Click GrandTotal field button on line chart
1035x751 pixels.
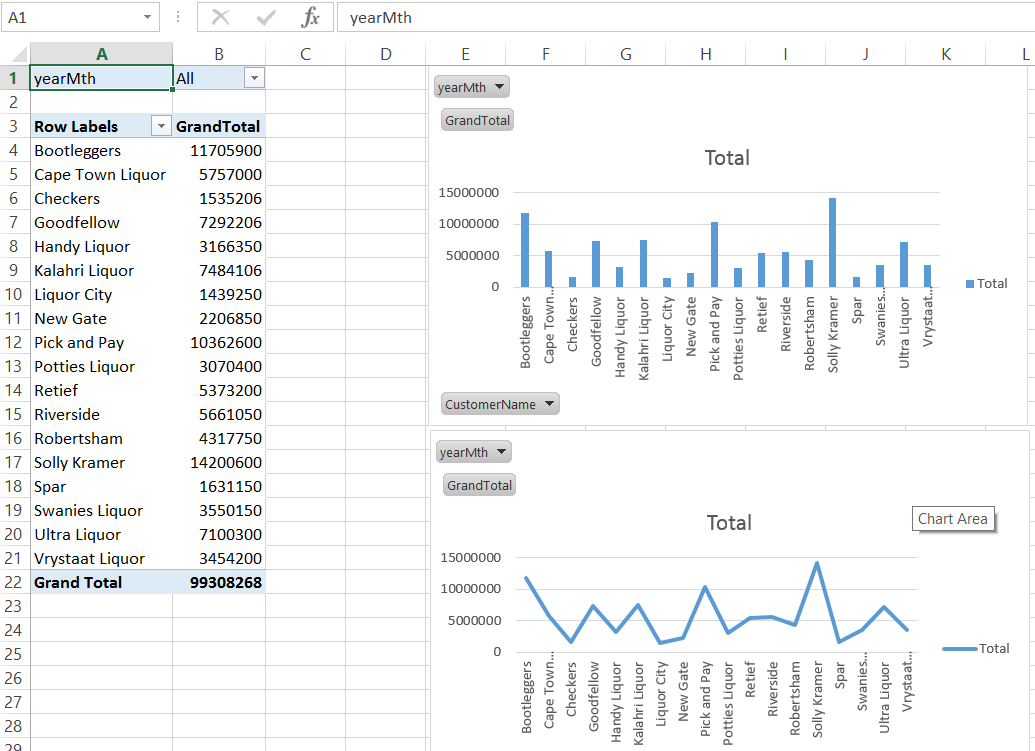(x=479, y=485)
